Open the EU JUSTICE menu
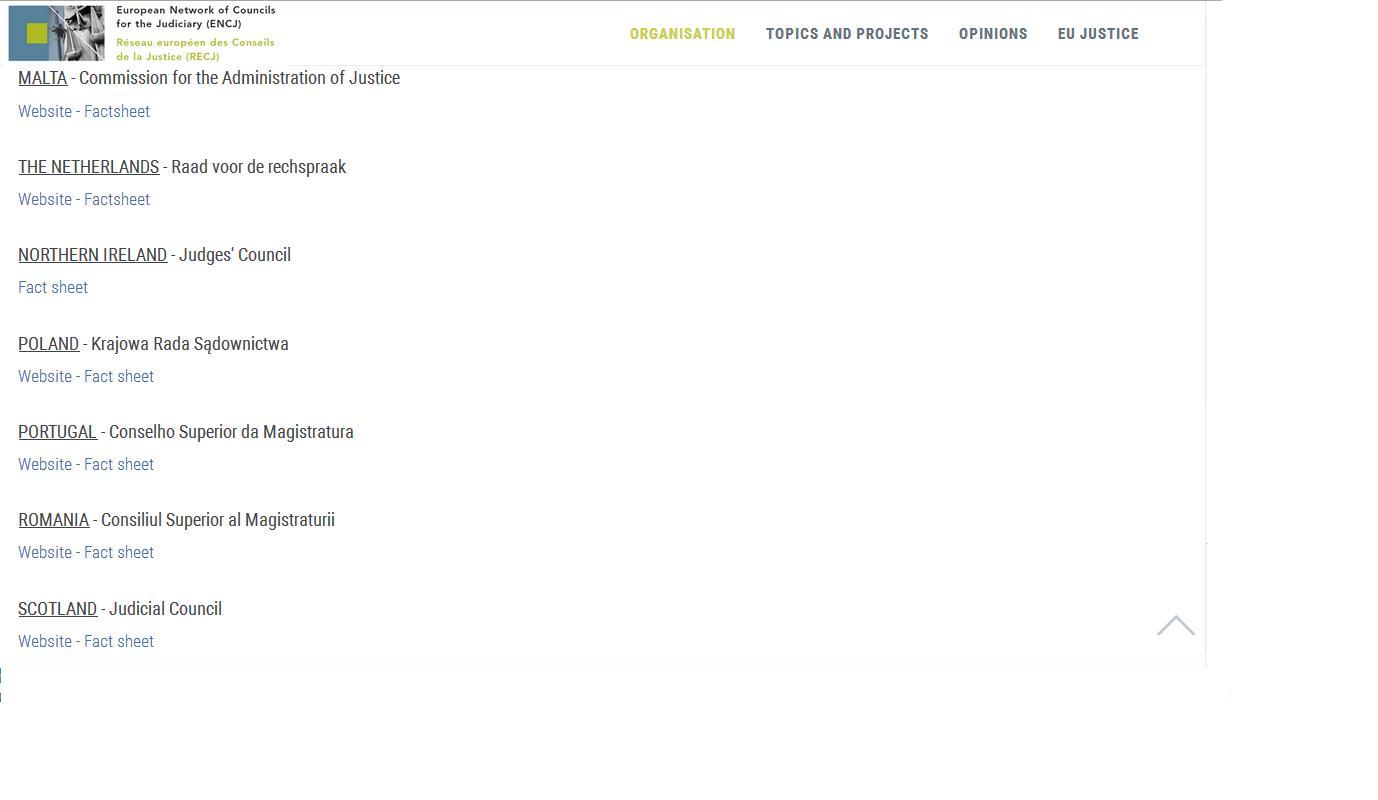The height and width of the screenshot is (800, 1378). [1098, 34]
